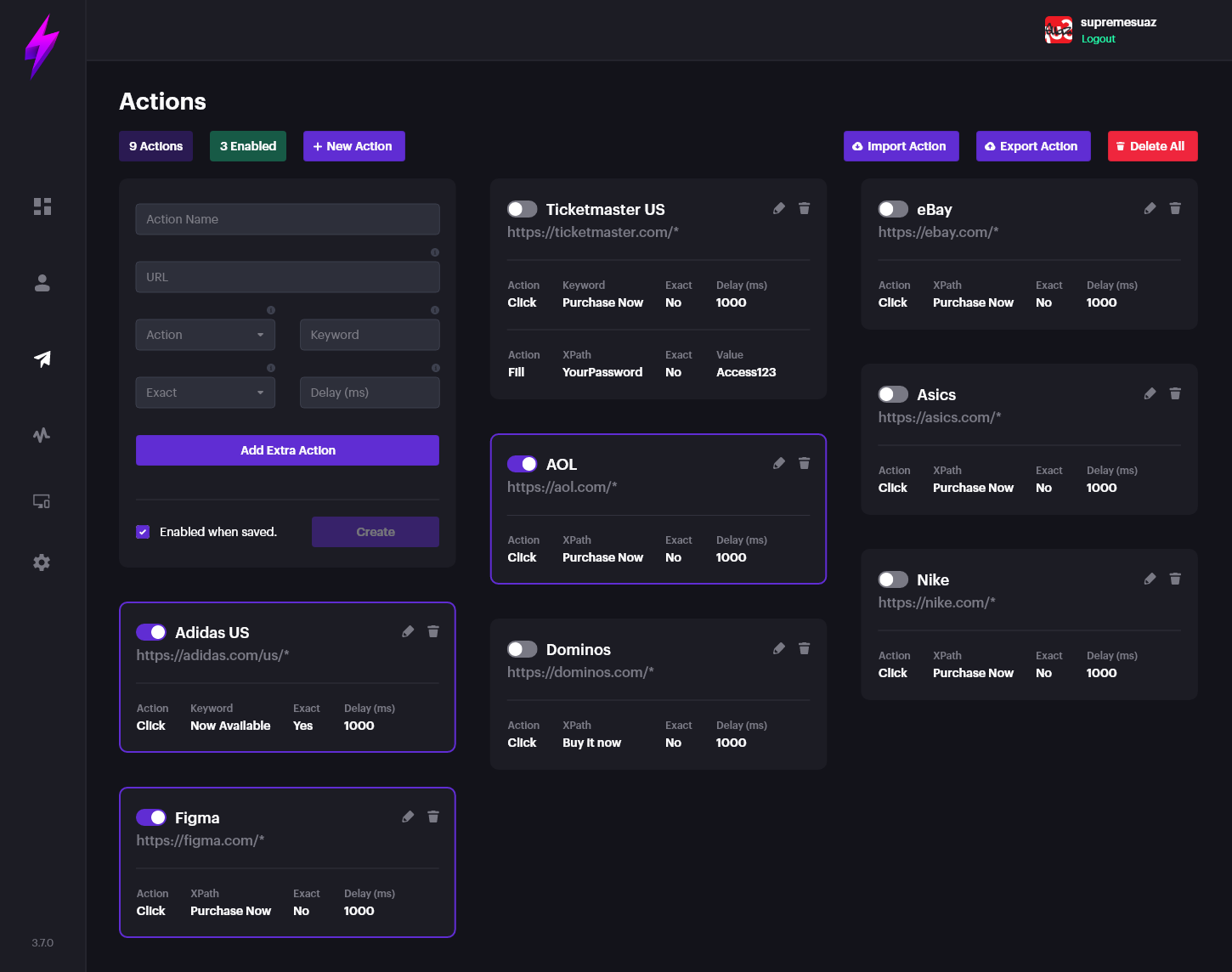Open the Exact dropdown
The height and width of the screenshot is (972, 1232).
click(x=206, y=393)
